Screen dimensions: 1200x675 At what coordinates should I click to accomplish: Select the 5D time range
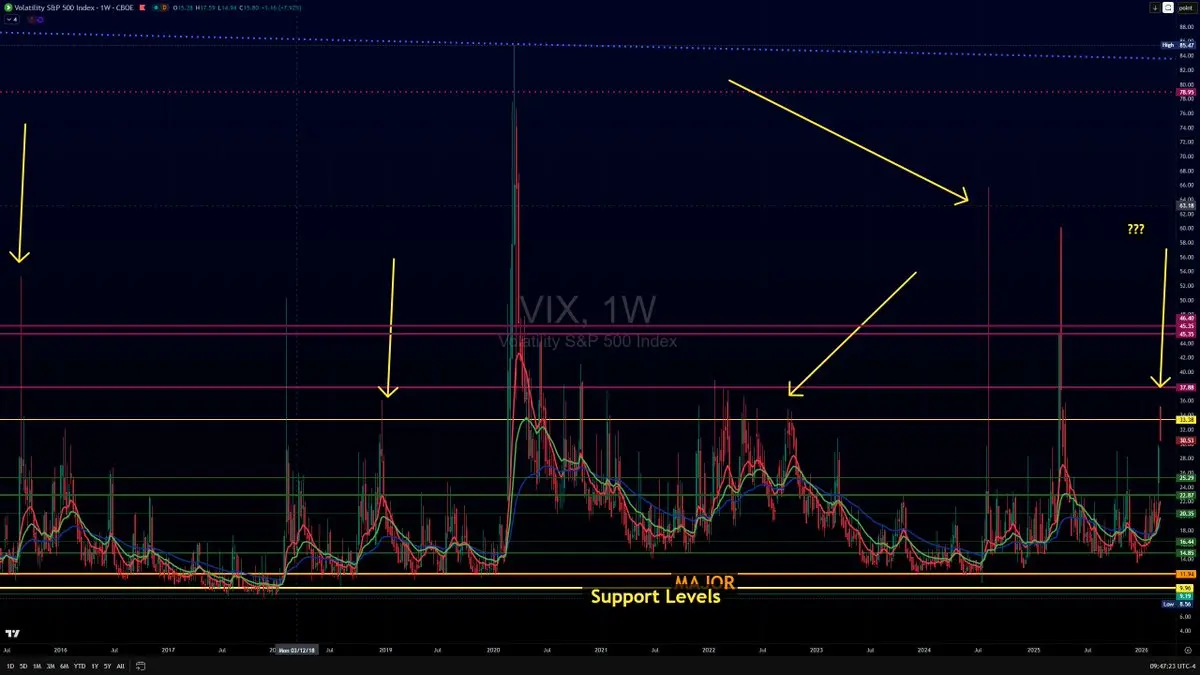[x=23, y=666]
